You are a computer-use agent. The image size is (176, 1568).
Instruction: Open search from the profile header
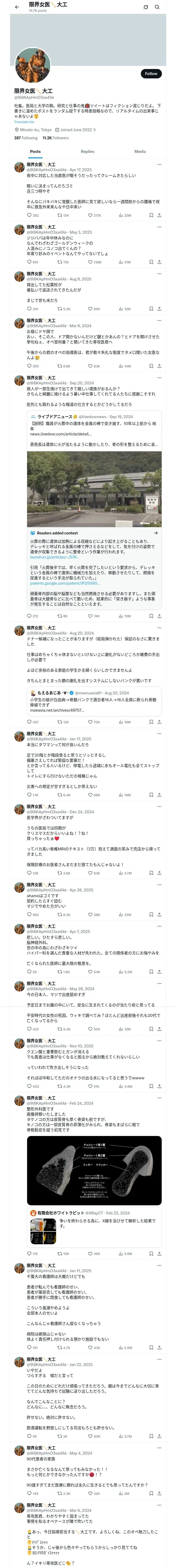coord(157,7)
